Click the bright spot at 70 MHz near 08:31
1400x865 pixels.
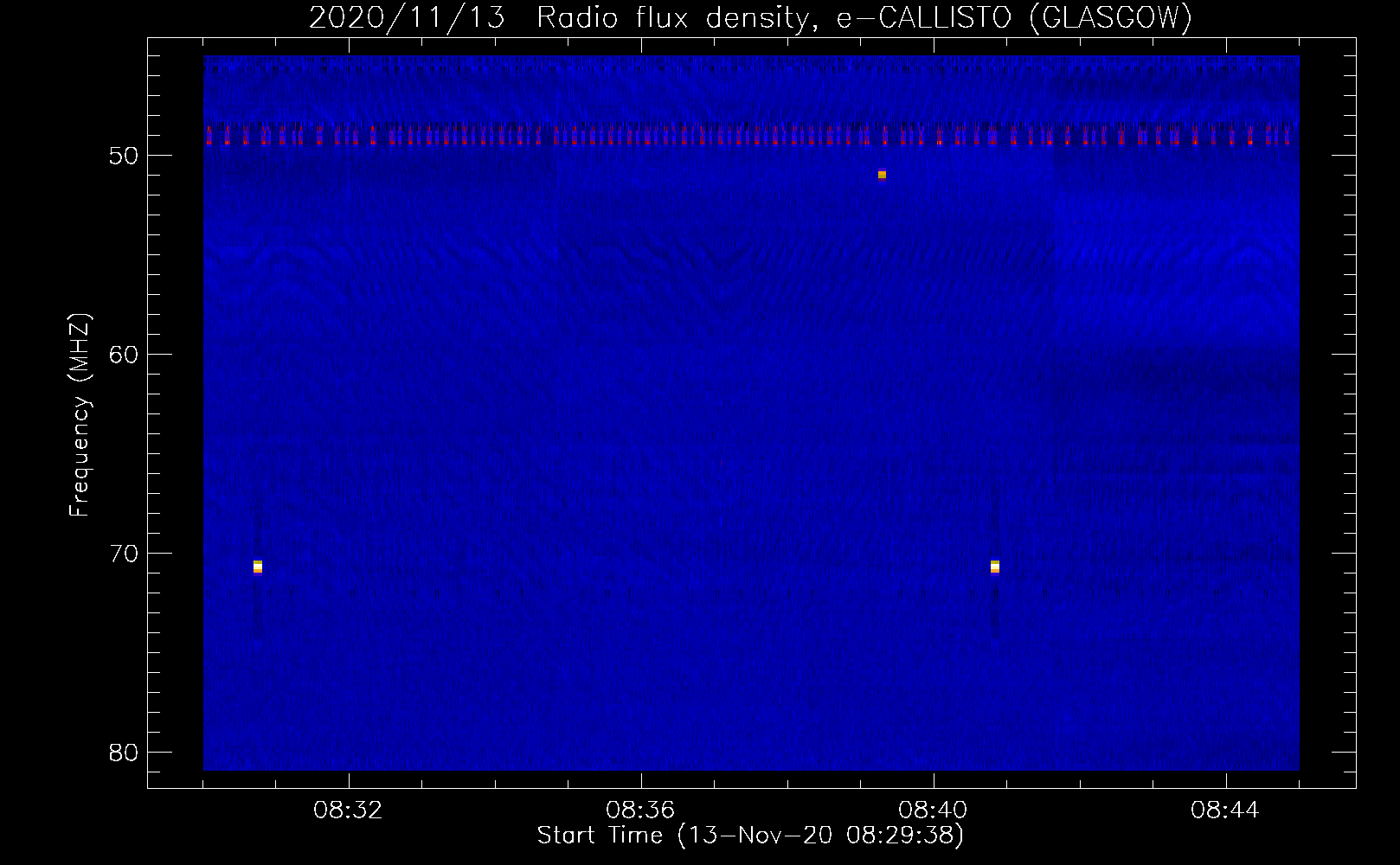point(258,567)
